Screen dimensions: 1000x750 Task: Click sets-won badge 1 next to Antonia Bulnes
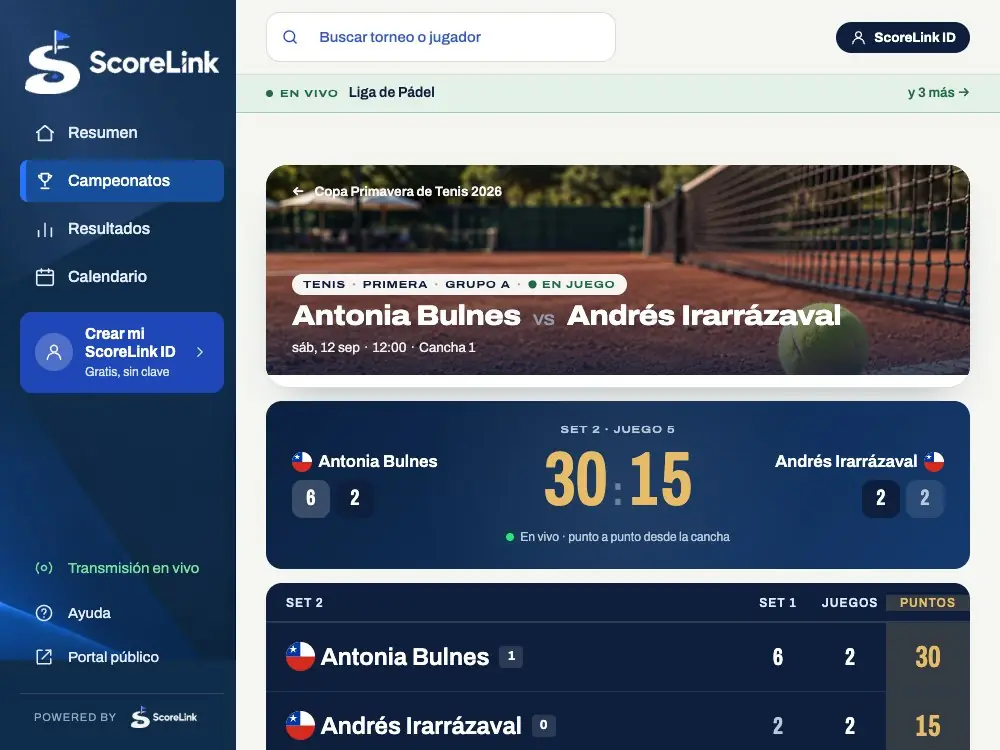tap(511, 656)
